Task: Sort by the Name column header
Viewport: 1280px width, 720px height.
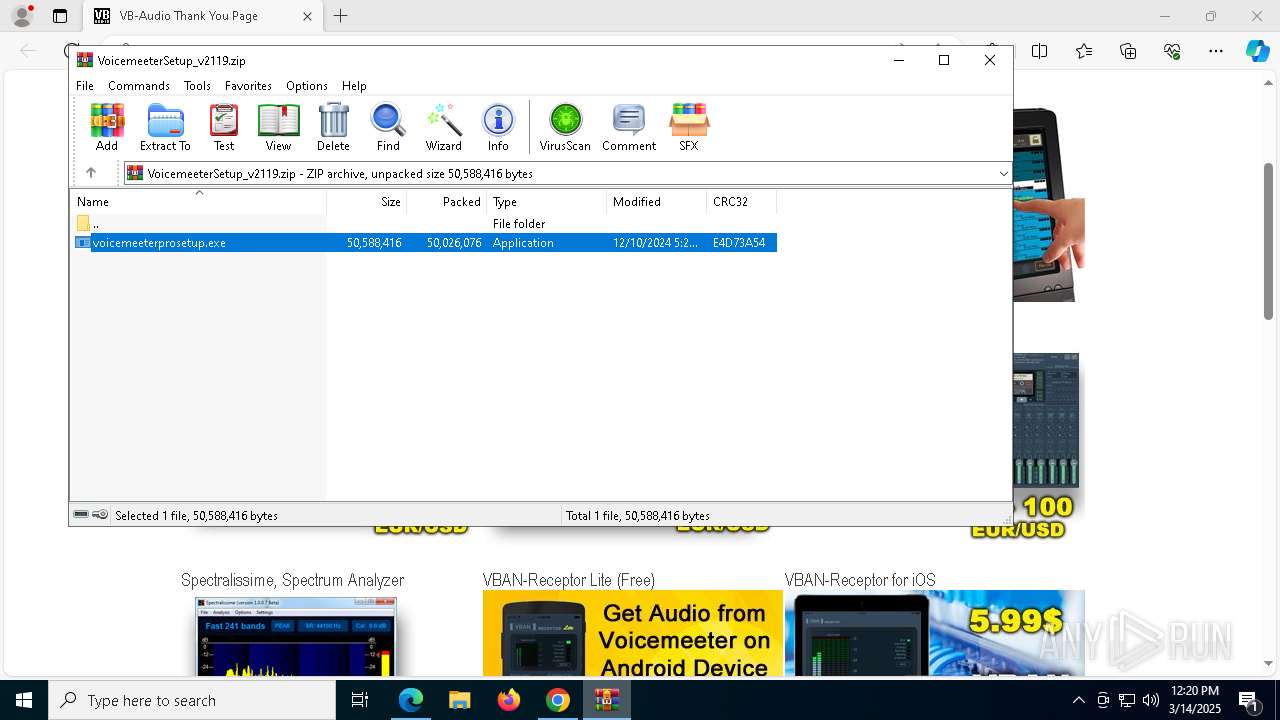Action: [198, 202]
